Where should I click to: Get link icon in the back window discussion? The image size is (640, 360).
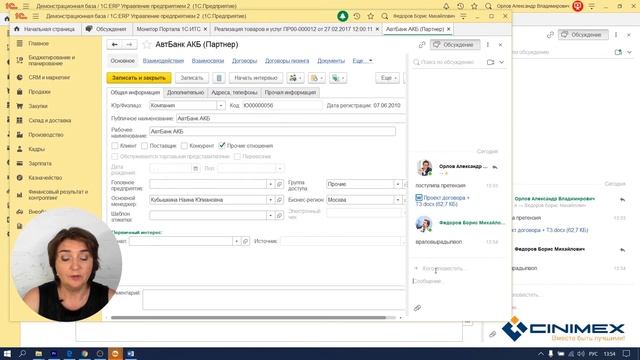click(550, 35)
